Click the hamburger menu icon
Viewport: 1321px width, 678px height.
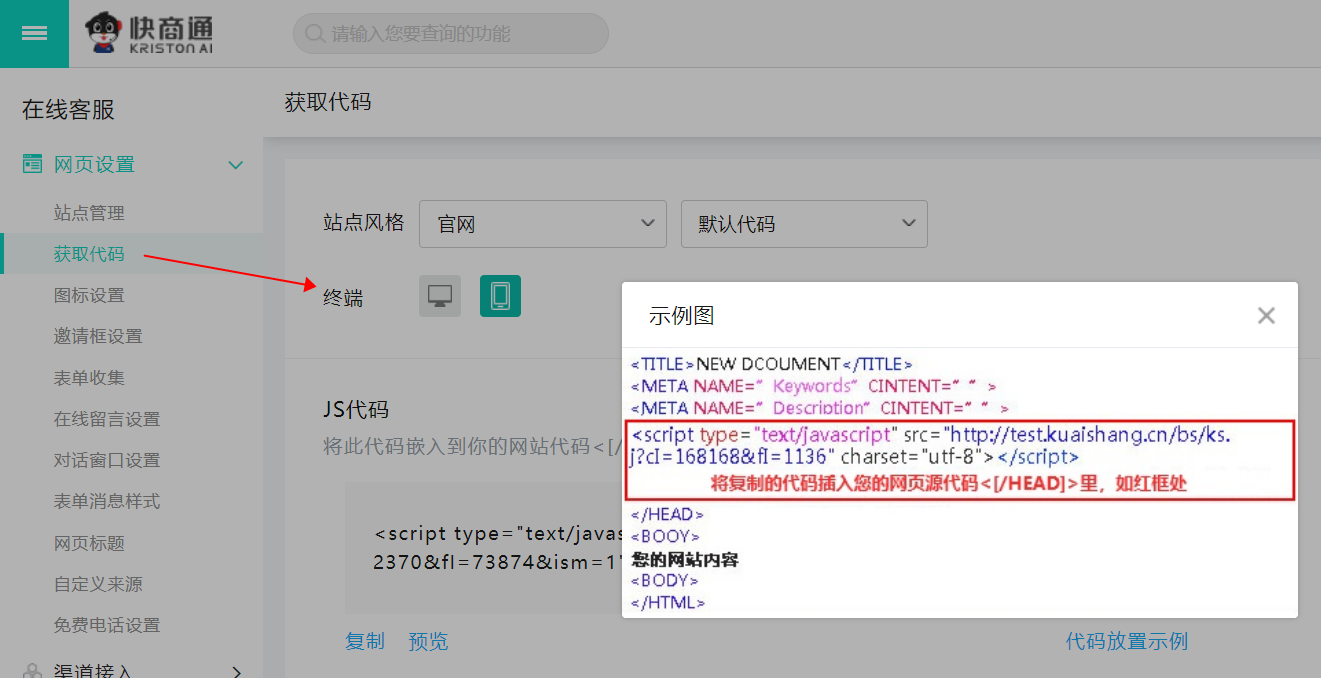34,33
